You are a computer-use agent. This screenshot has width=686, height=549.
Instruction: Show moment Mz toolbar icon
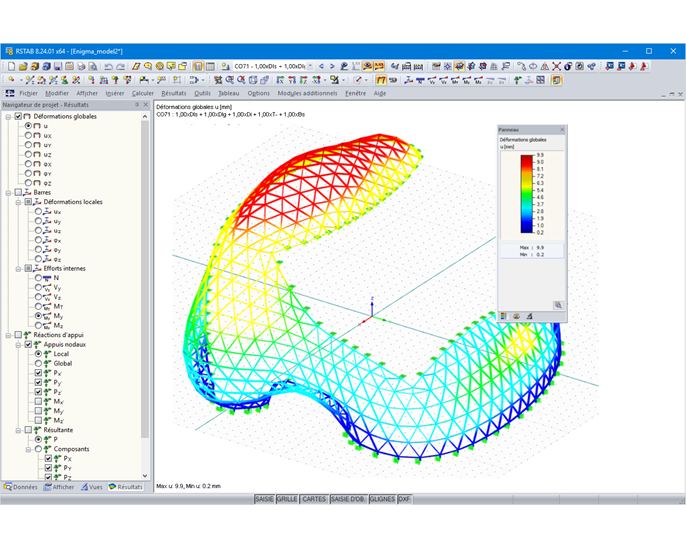[478, 80]
